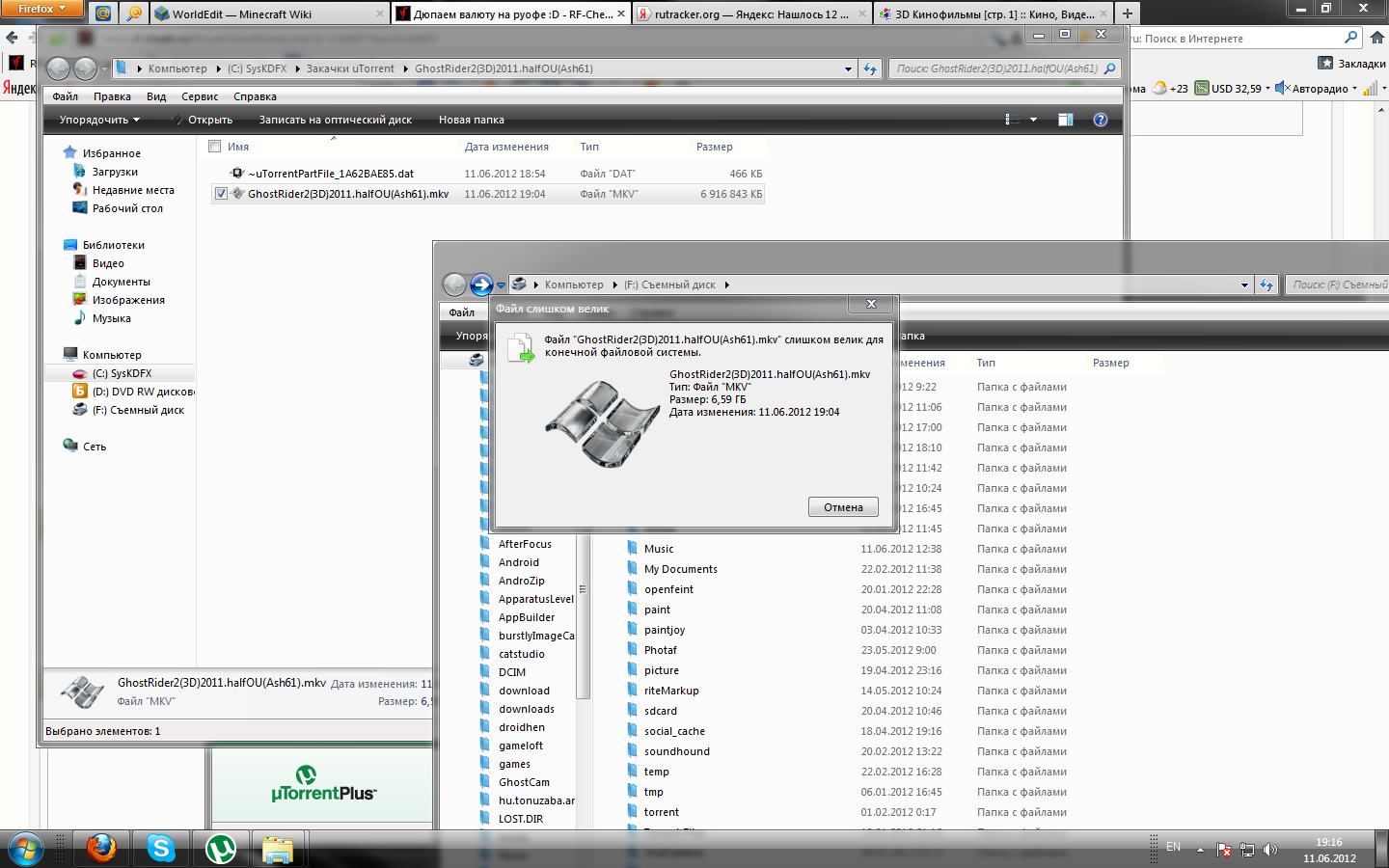Toggle the select-all checkbox in the Имя header
The width and height of the screenshot is (1389, 868).
pyautogui.click(x=215, y=147)
